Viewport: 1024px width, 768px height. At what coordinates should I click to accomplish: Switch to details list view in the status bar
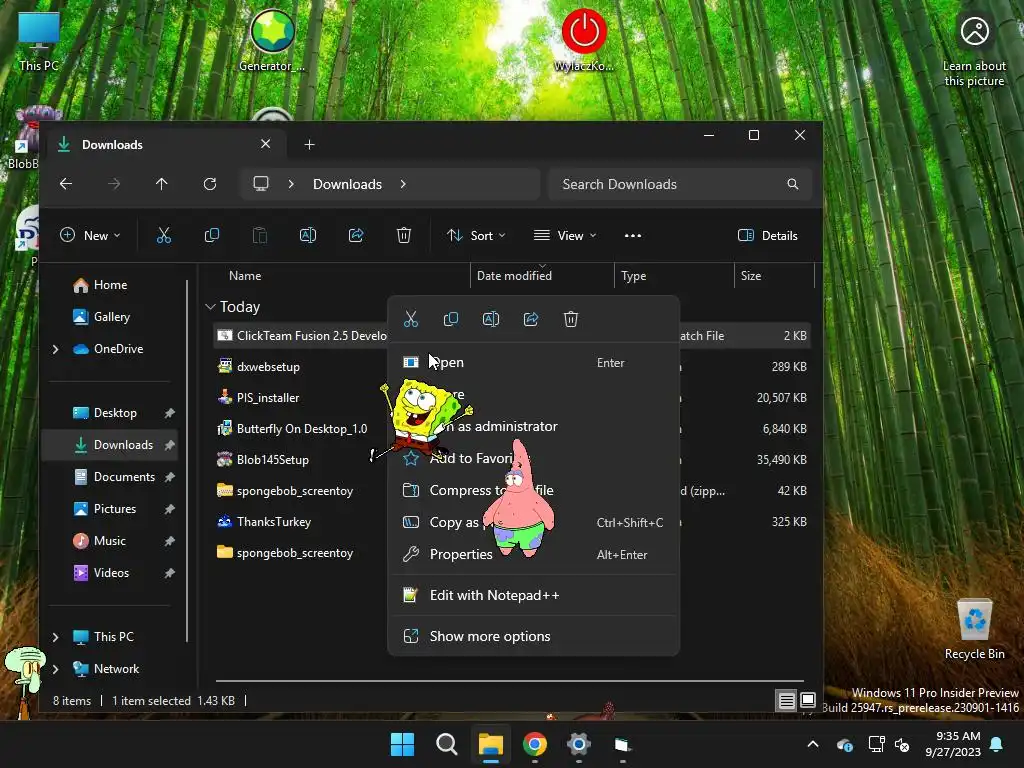(787, 701)
